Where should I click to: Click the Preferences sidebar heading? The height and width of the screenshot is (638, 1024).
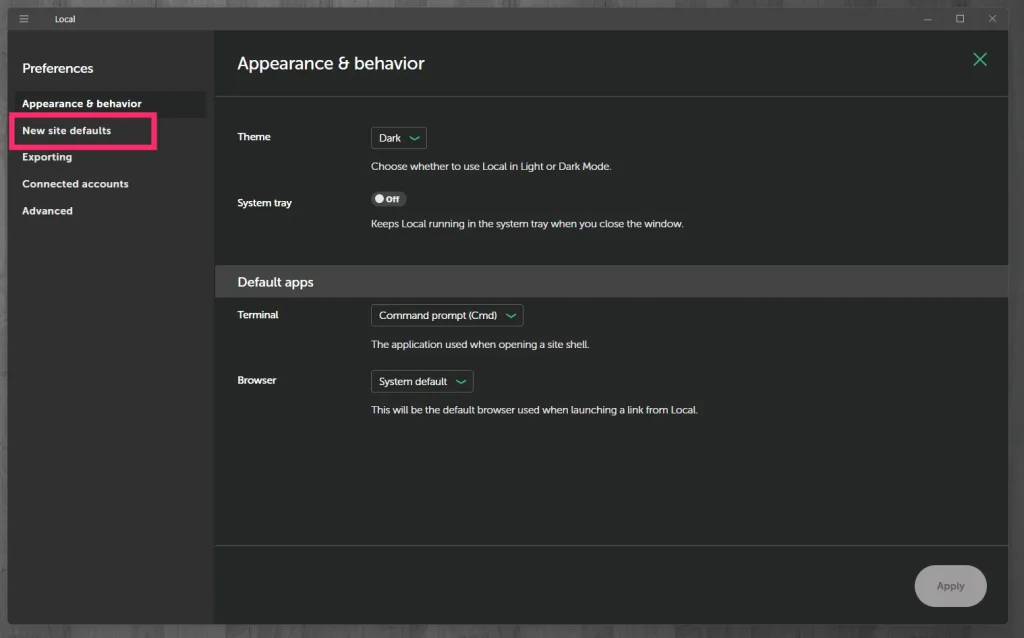(x=57, y=69)
